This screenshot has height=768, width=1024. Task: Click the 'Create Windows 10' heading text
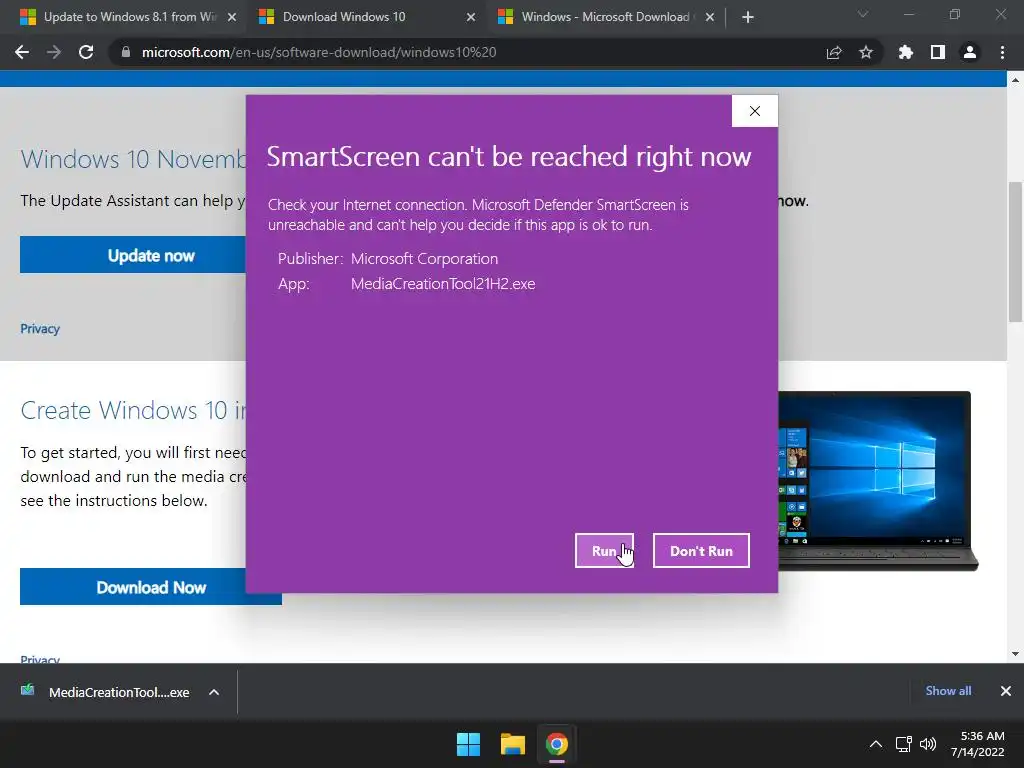click(x=133, y=410)
